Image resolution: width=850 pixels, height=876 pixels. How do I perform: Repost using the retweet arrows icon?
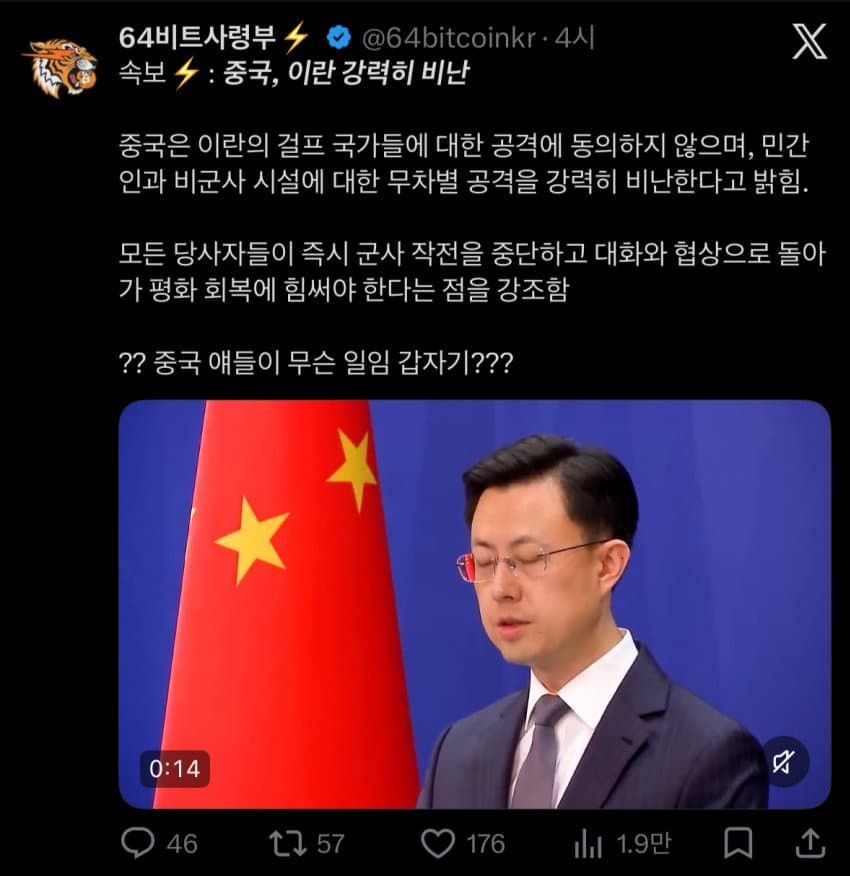coord(287,843)
